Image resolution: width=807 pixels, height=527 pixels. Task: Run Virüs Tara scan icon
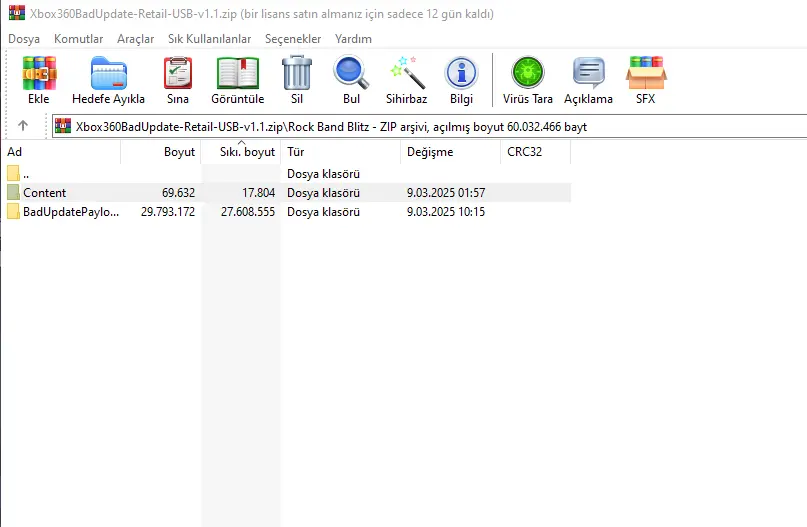pyautogui.click(x=528, y=73)
